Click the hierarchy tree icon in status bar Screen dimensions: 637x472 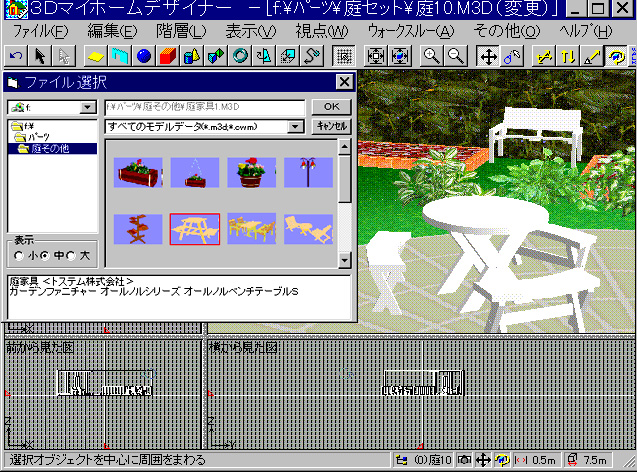point(401,460)
